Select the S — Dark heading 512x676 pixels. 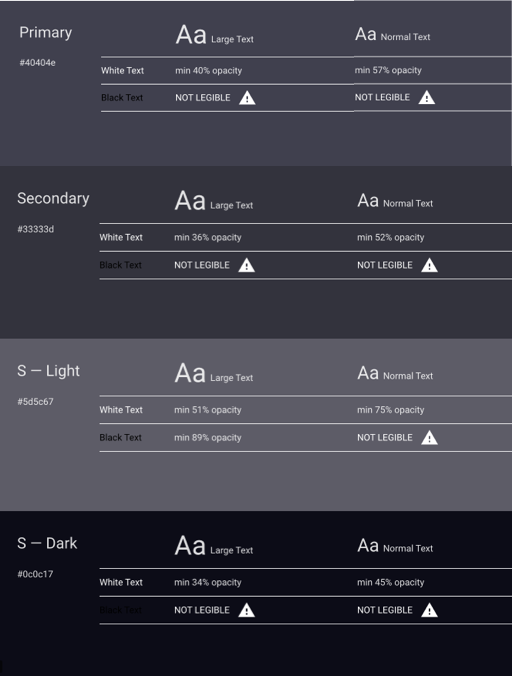click(x=47, y=543)
